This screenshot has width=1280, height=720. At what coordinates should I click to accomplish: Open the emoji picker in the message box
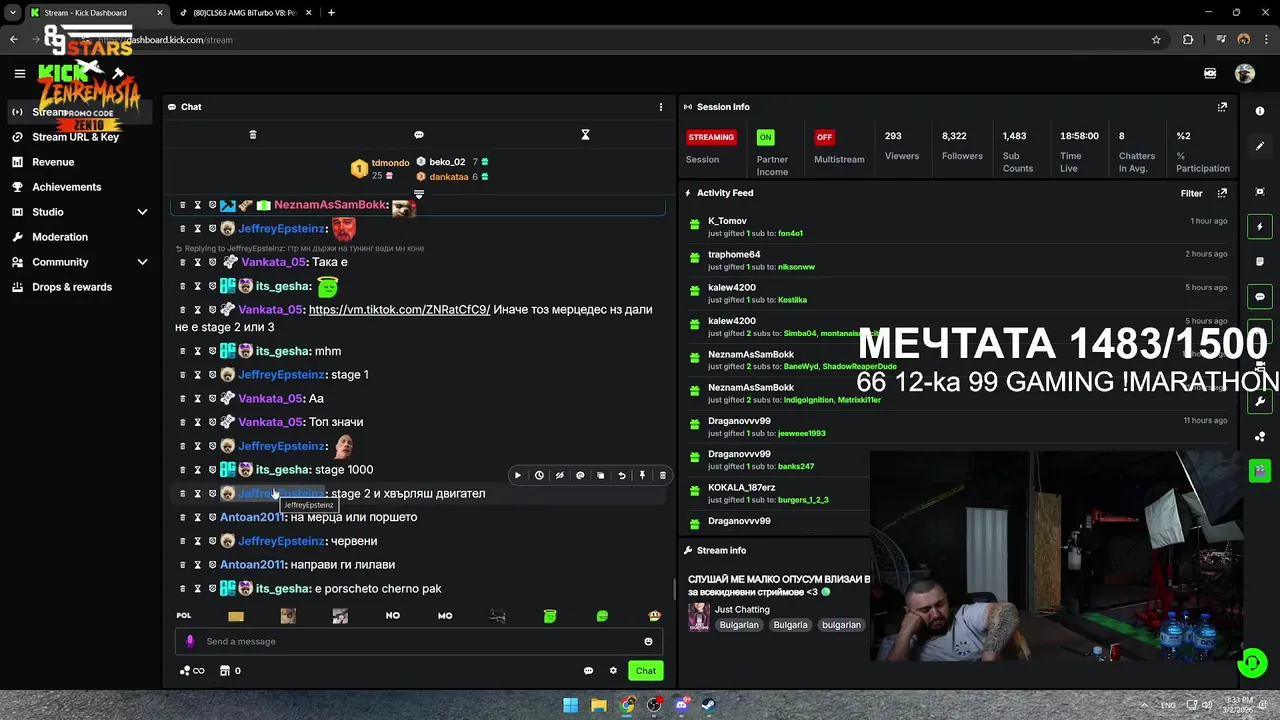coord(648,642)
